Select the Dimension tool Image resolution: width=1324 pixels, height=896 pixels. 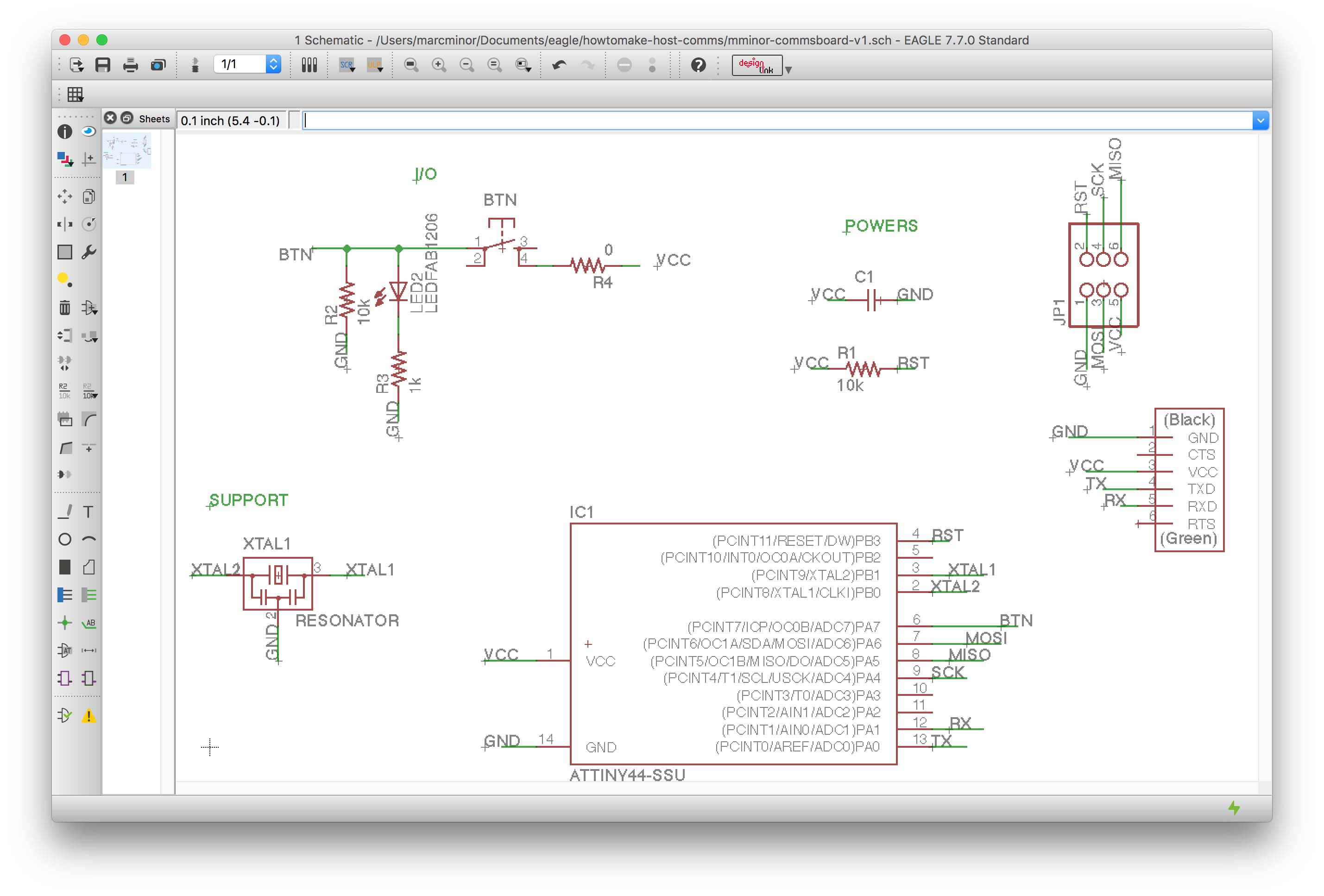88,650
